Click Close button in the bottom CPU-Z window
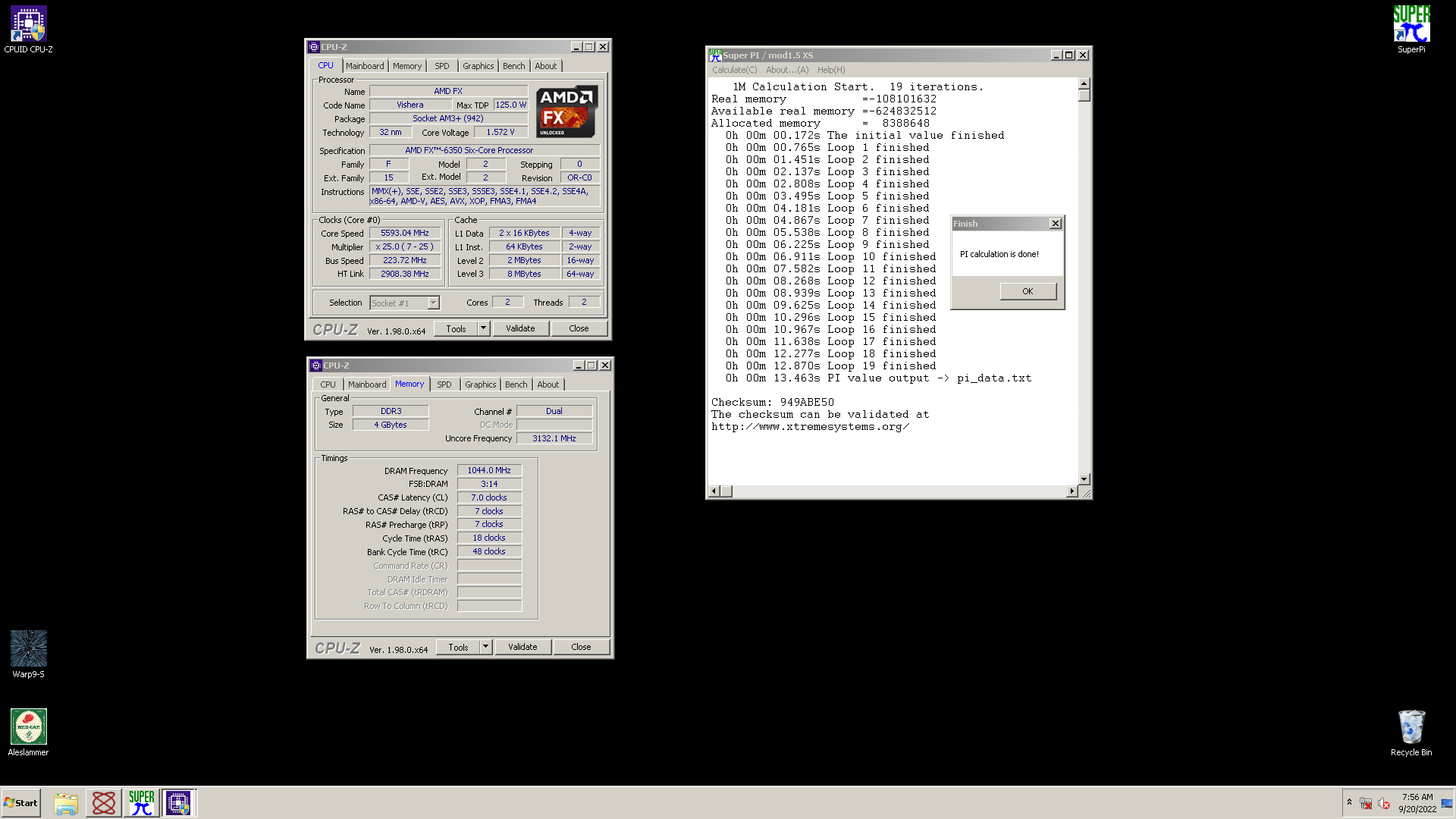Image resolution: width=1456 pixels, height=819 pixels. point(582,648)
